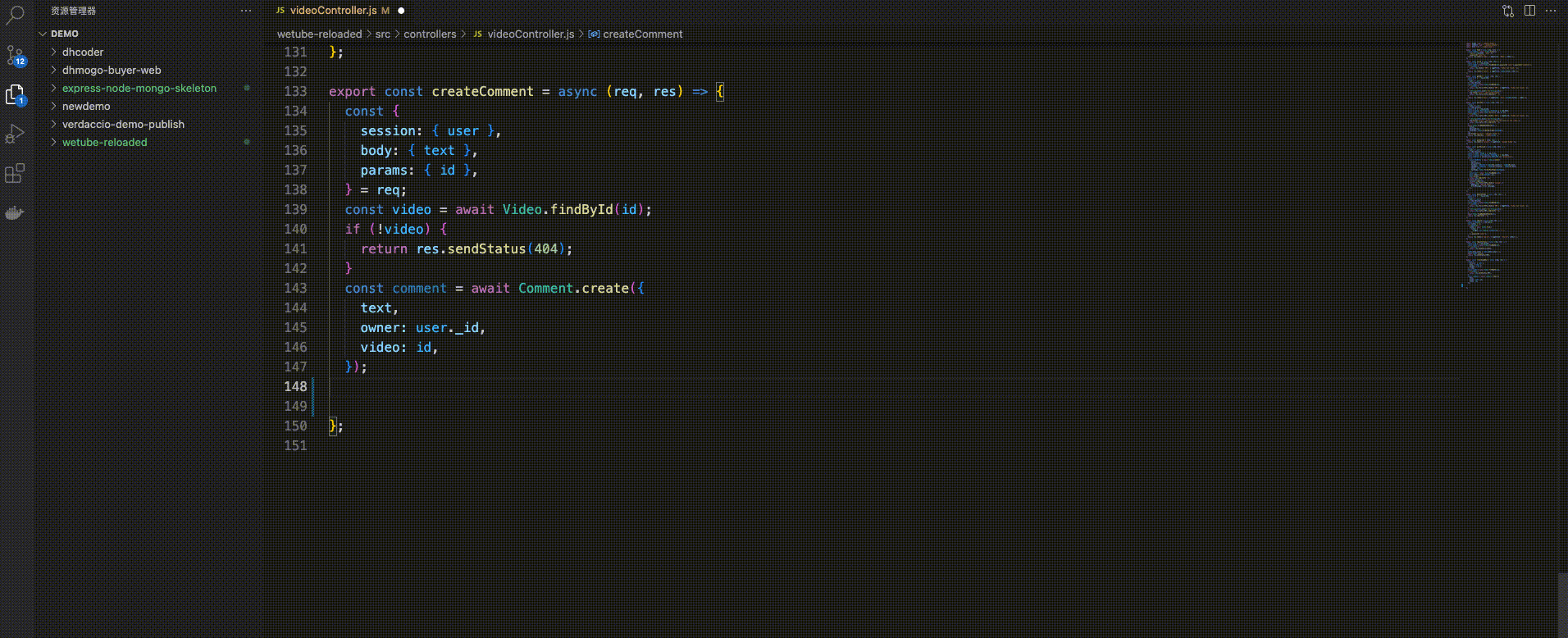Viewport: 1568px width, 638px height.
Task: Open the Extensions view
Action: (15, 173)
